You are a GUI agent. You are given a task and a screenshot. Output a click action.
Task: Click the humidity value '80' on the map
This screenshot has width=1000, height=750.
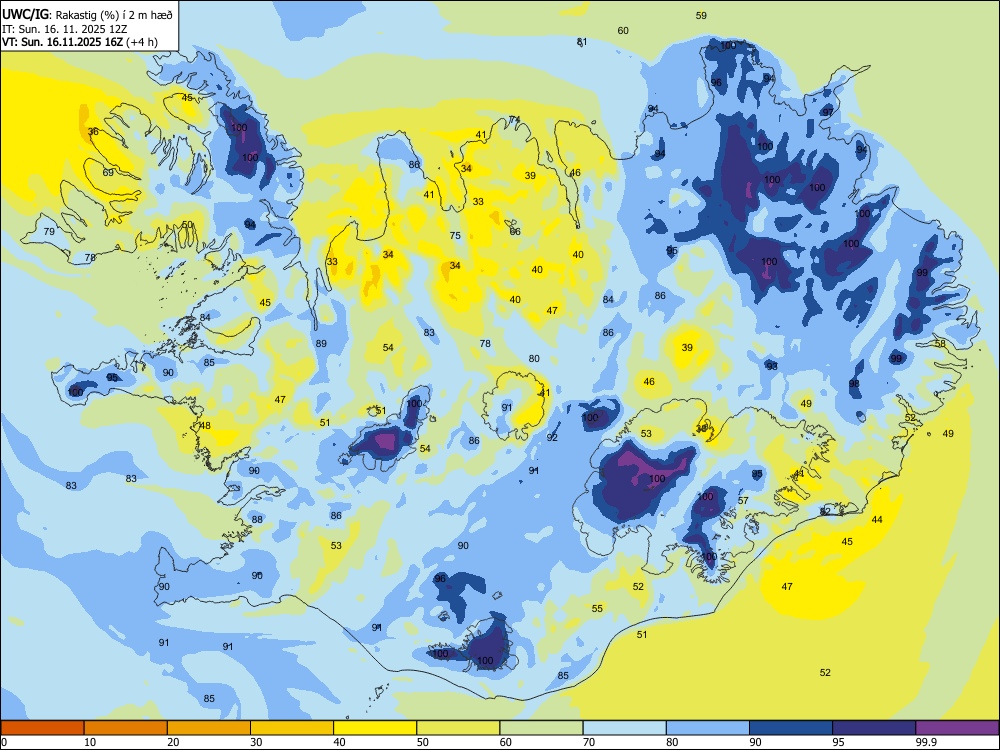(534, 358)
